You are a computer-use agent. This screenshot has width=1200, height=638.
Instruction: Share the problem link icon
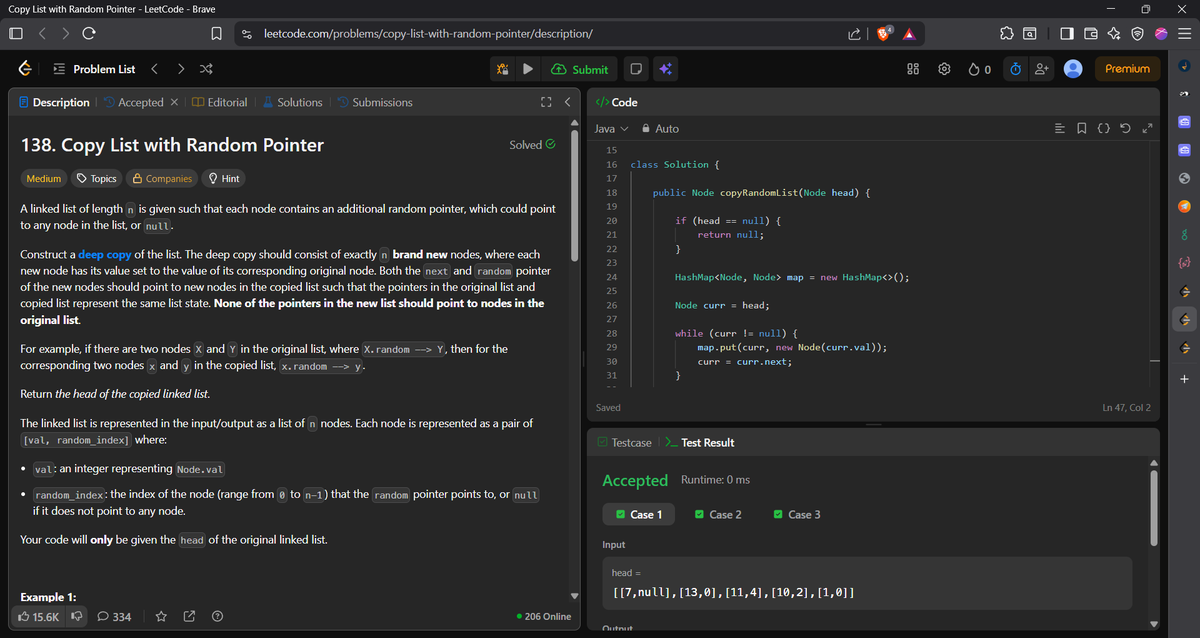tap(190, 617)
